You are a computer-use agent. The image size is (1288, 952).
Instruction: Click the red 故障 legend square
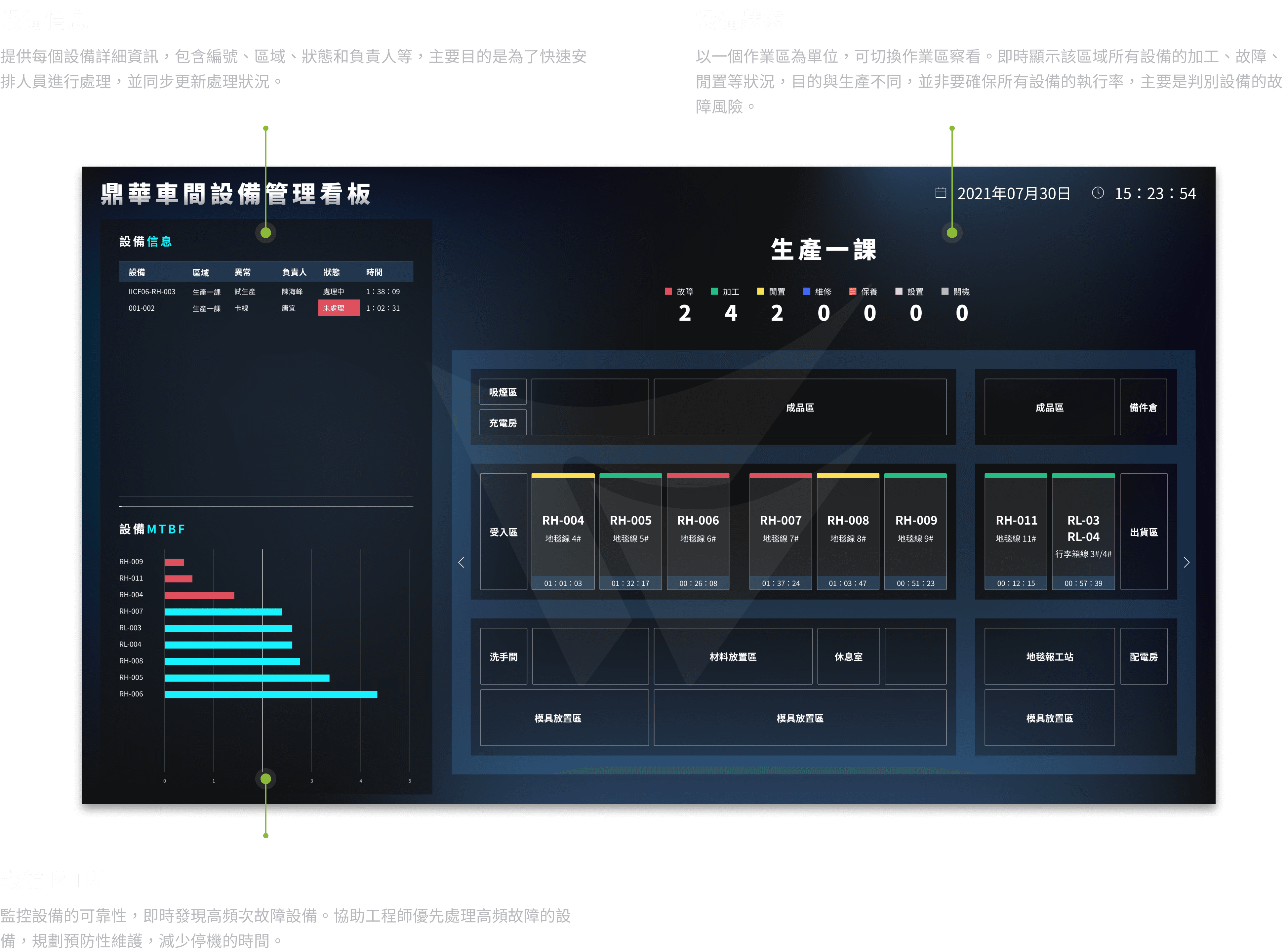[668, 292]
